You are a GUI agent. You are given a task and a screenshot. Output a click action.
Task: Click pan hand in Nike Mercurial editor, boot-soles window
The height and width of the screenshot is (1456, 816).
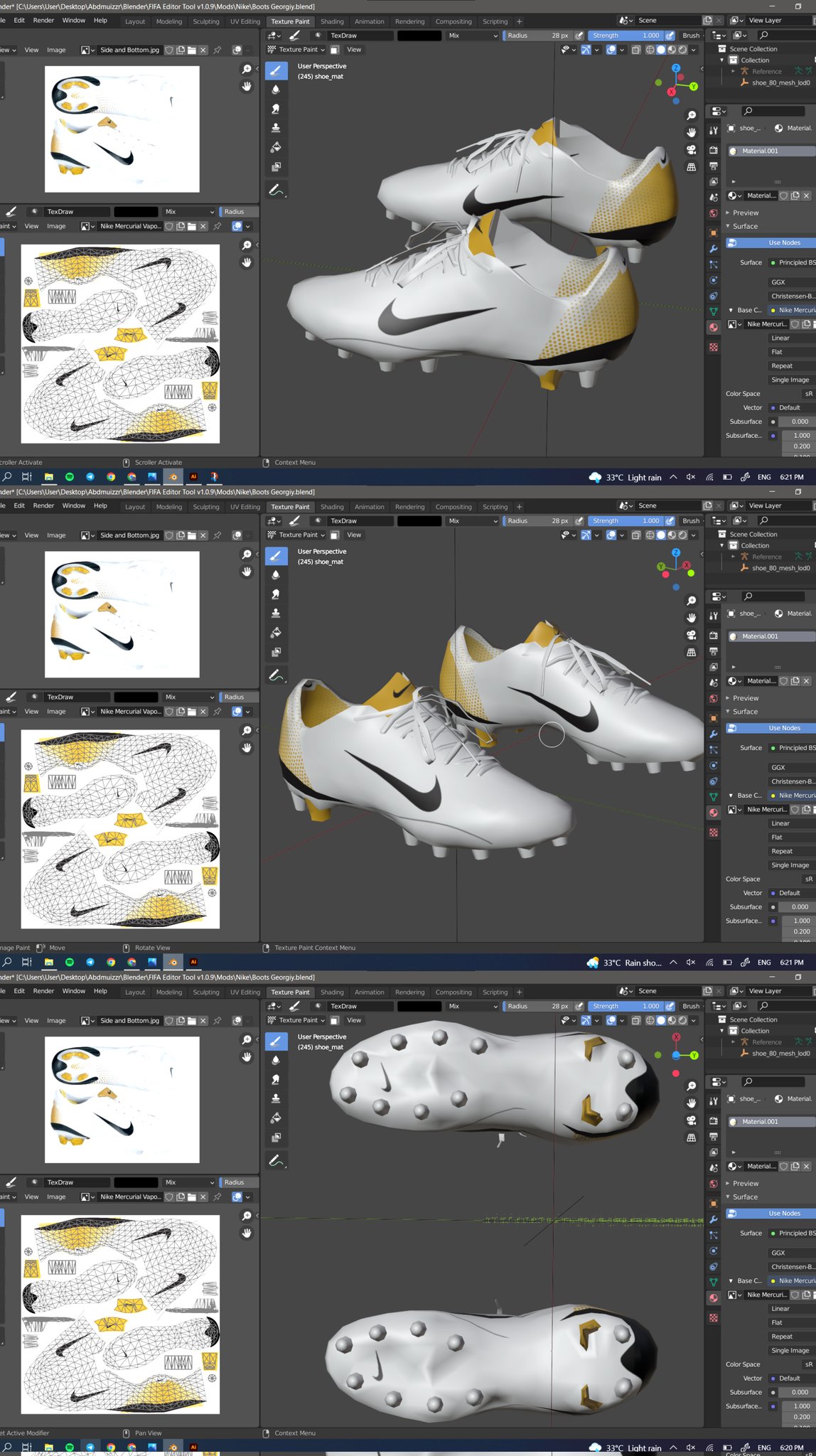point(247,1233)
